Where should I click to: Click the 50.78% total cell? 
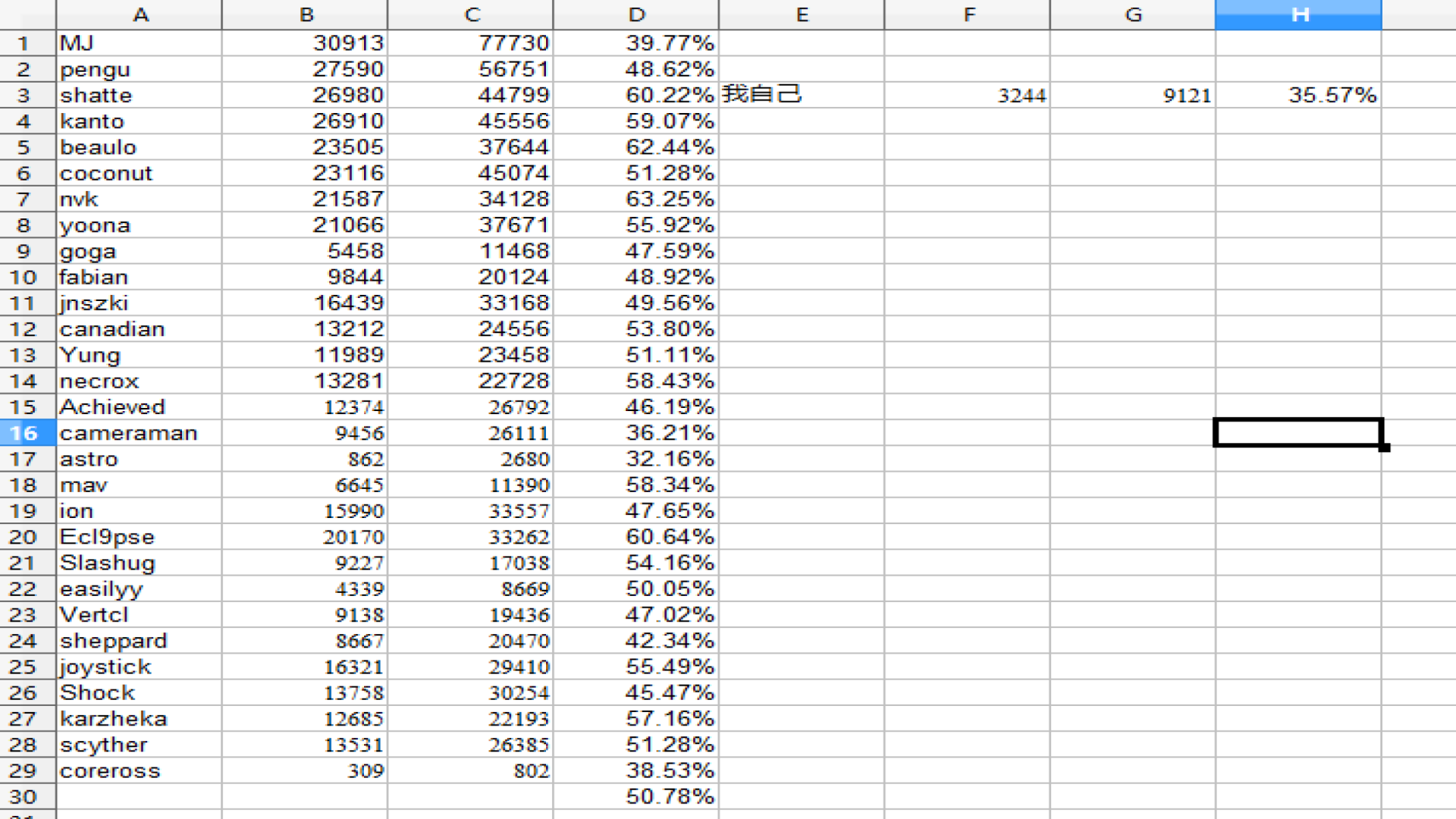(x=636, y=797)
